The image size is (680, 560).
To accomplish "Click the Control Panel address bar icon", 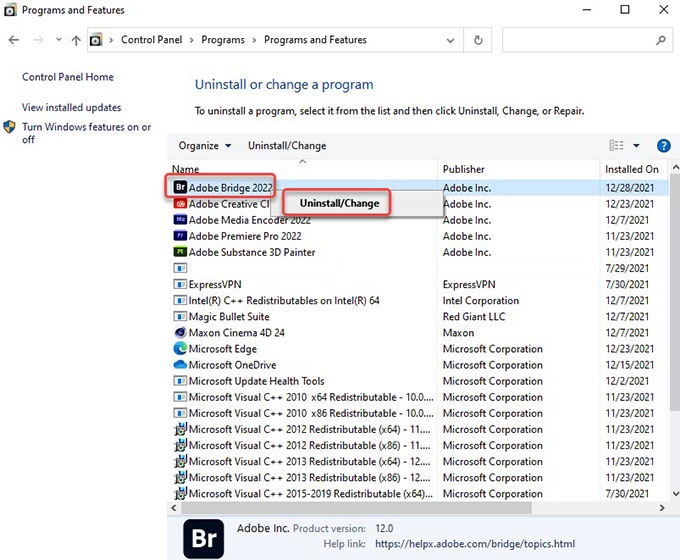I will click(96, 40).
